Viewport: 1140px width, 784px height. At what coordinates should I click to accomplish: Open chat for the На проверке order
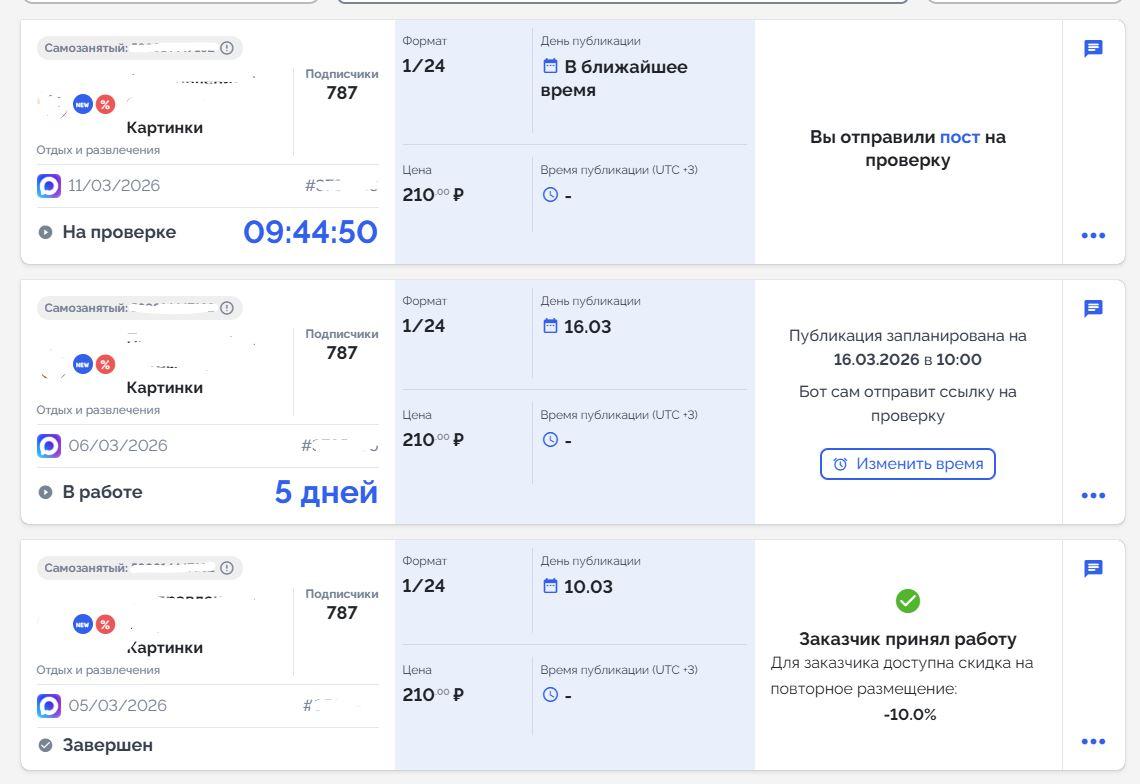(1093, 49)
